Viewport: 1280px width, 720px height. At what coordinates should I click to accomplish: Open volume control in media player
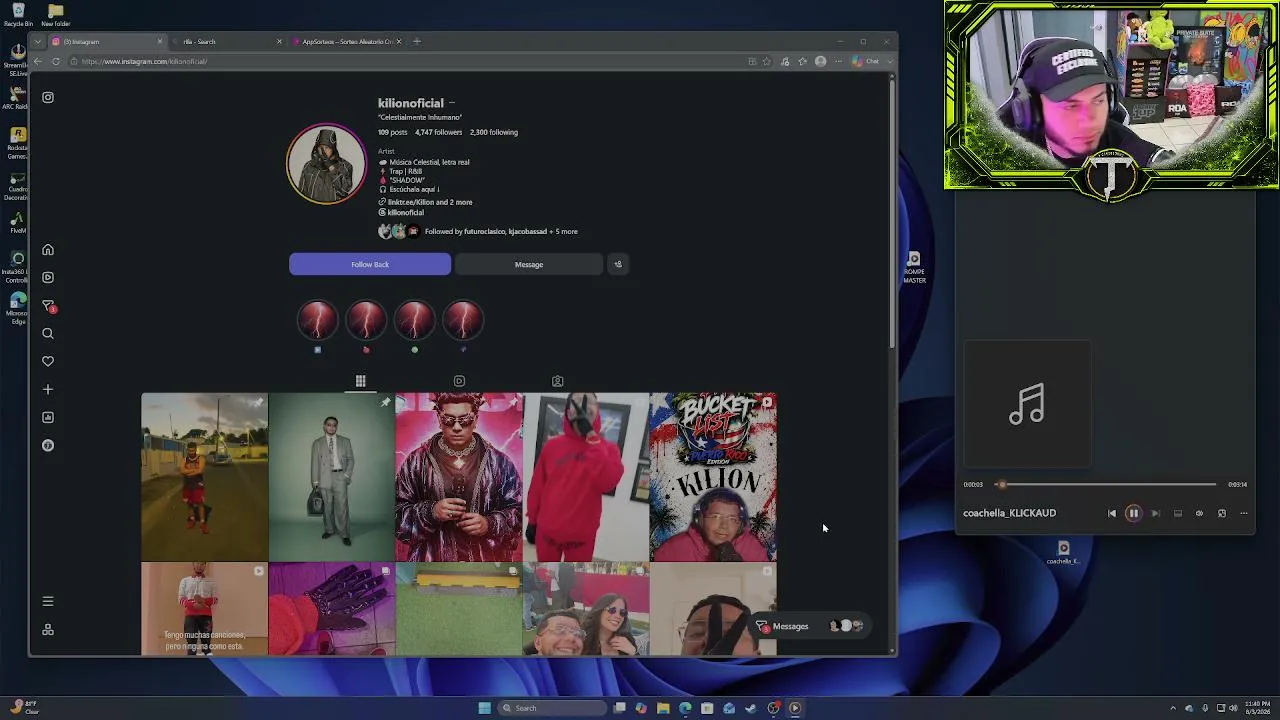(x=1200, y=513)
